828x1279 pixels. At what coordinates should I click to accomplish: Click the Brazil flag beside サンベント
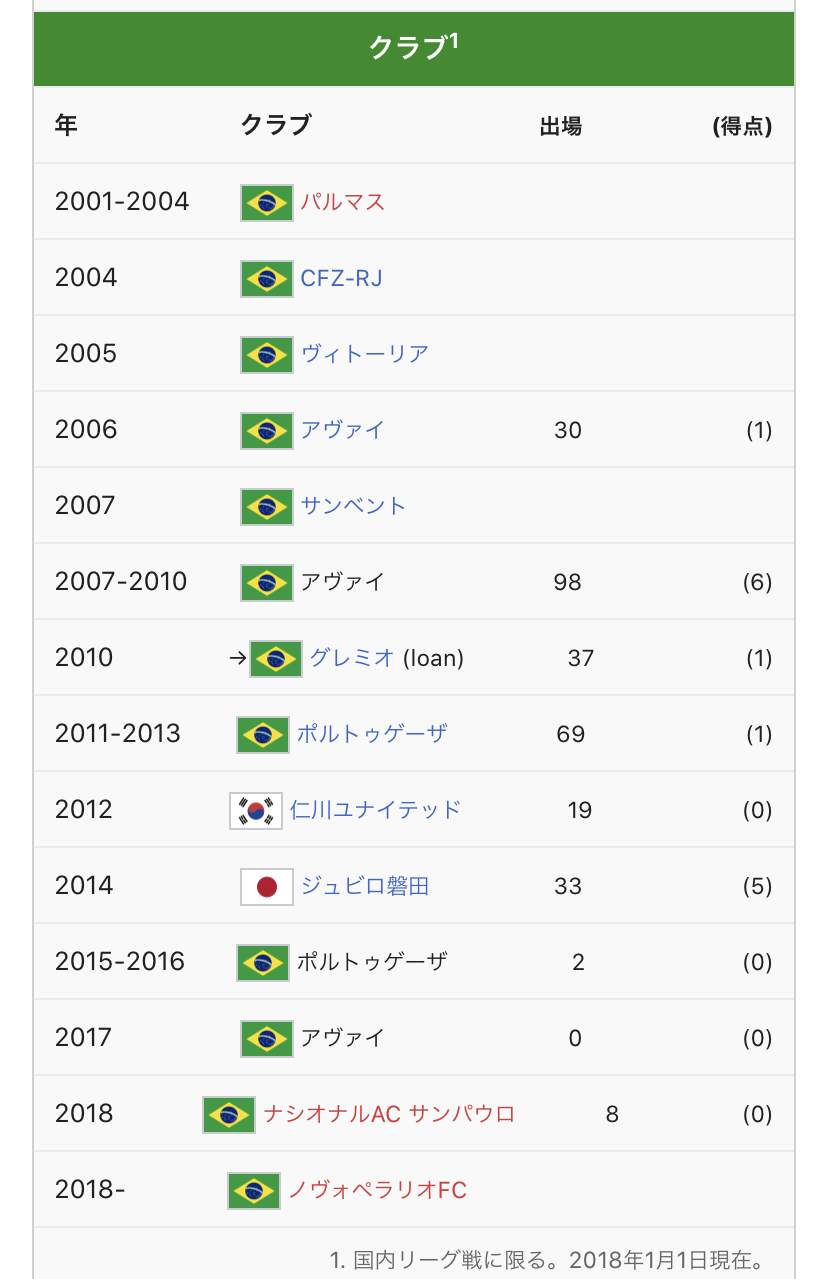click(x=267, y=507)
